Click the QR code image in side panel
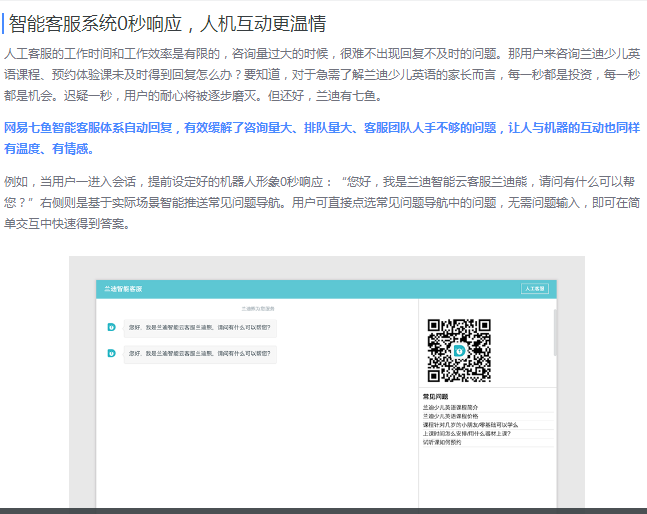This screenshot has width=647, height=514. pyautogui.click(x=459, y=351)
